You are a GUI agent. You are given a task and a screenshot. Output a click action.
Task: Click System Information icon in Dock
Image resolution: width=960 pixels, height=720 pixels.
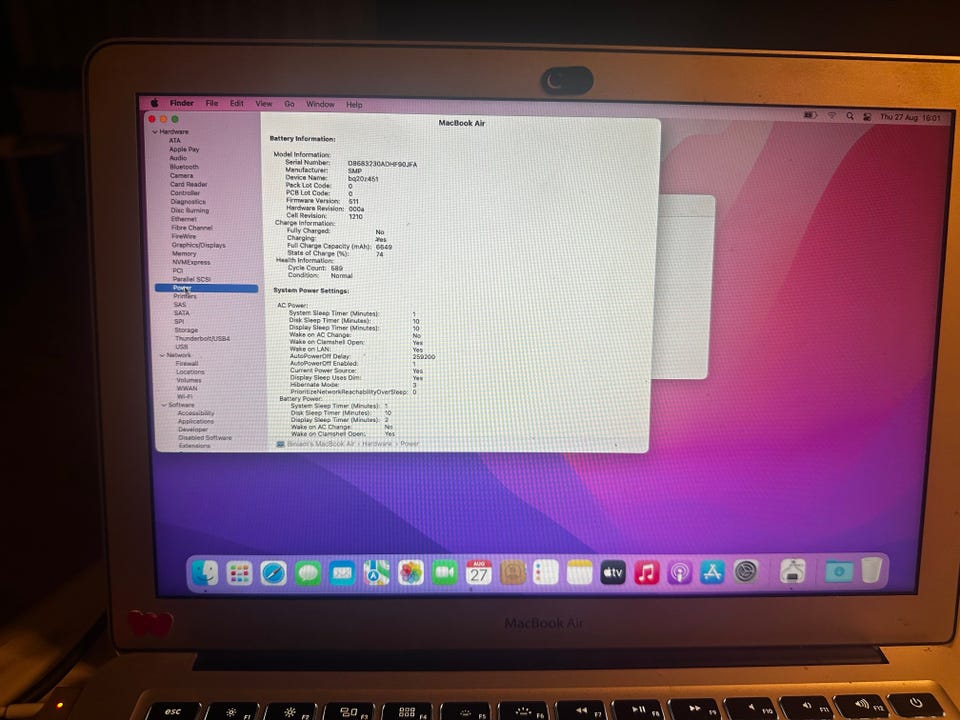[793, 571]
